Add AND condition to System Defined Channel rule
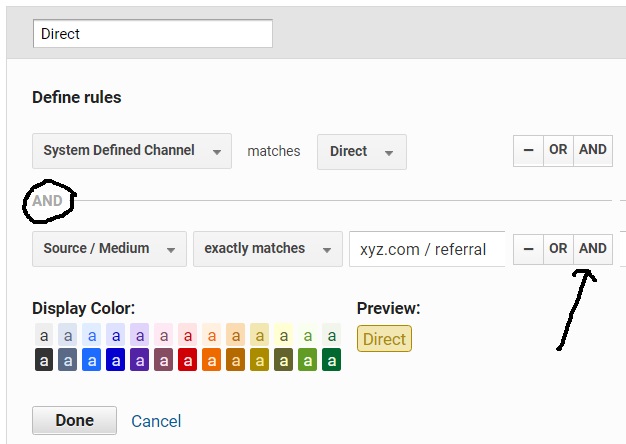This screenshot has height=444, width=626. (593, 151)
